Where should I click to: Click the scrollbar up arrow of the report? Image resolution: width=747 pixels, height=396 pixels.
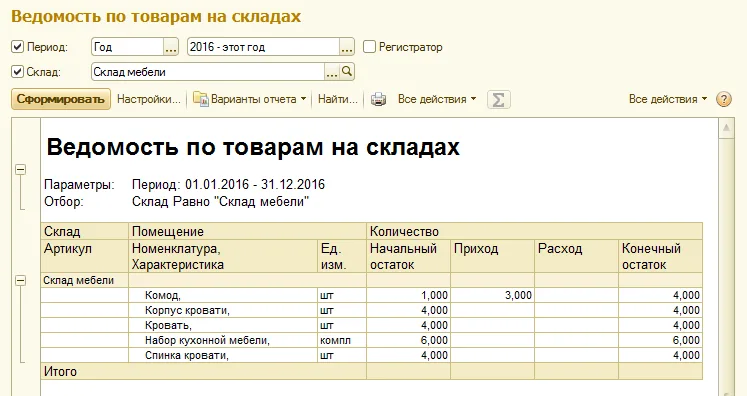726,128
